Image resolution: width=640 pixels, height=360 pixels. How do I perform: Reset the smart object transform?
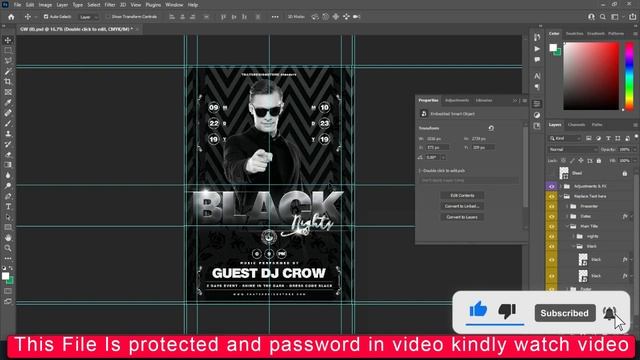[491, 128]
